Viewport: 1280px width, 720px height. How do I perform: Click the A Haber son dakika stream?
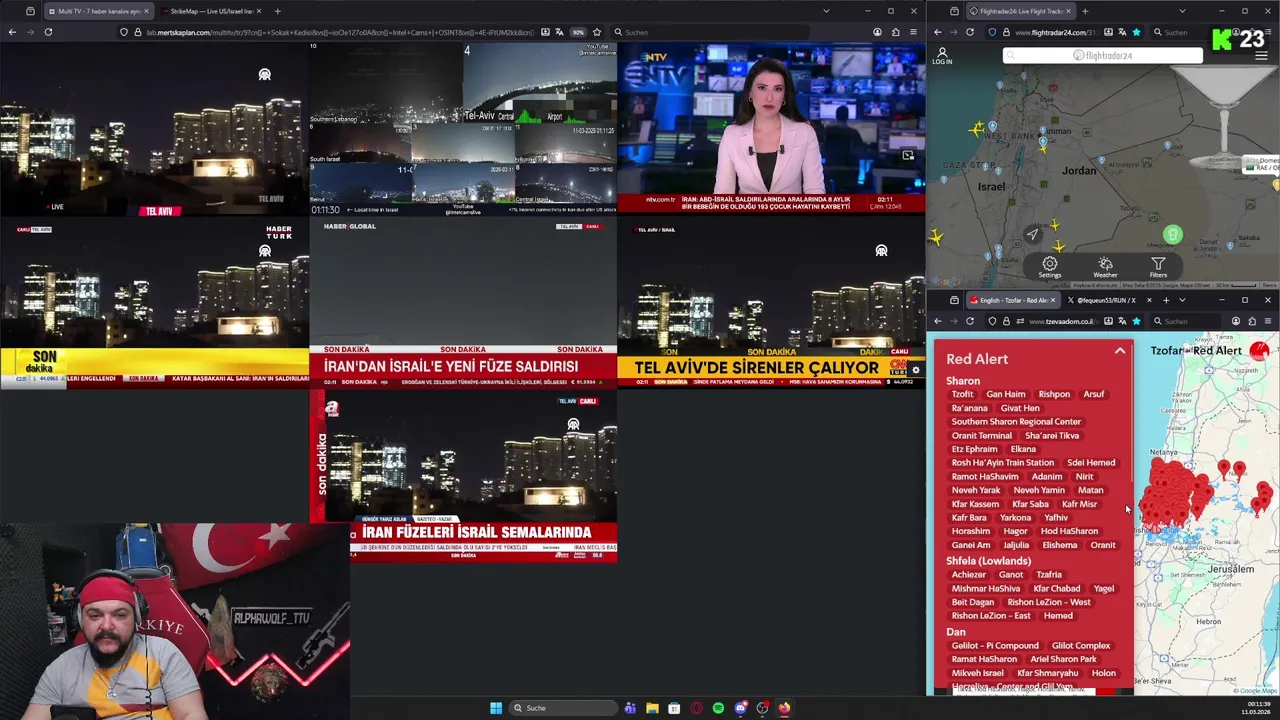click(463, 476)
